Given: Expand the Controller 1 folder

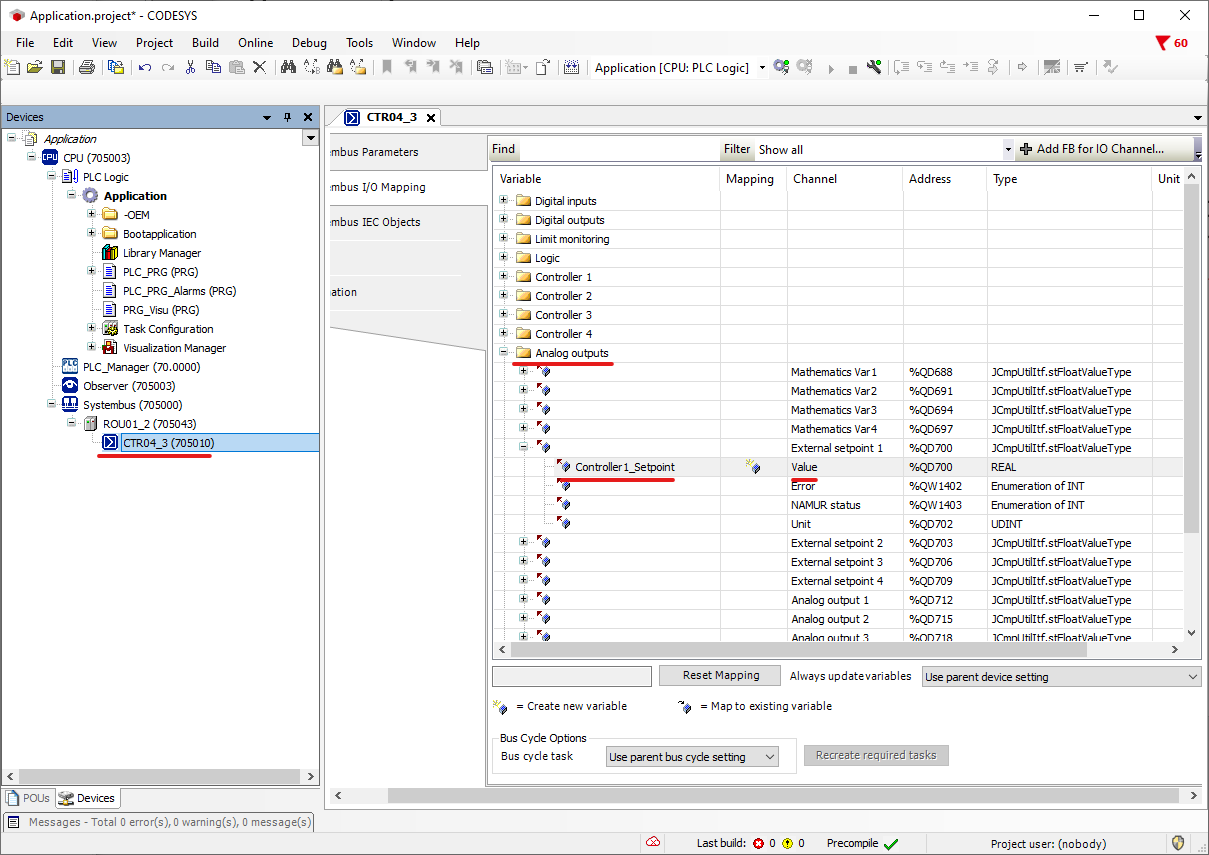Looking at the screenshot, I should [504, 277].
